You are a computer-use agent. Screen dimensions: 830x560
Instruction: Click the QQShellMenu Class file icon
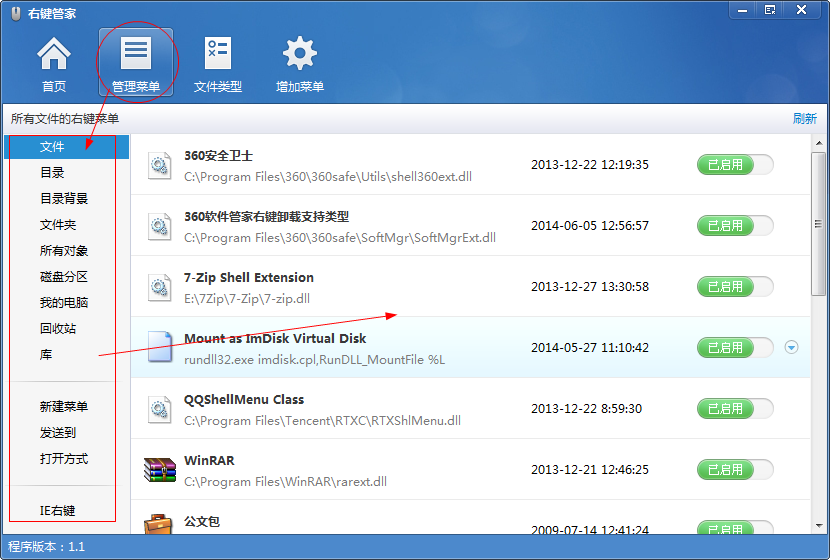pos(160,409)
